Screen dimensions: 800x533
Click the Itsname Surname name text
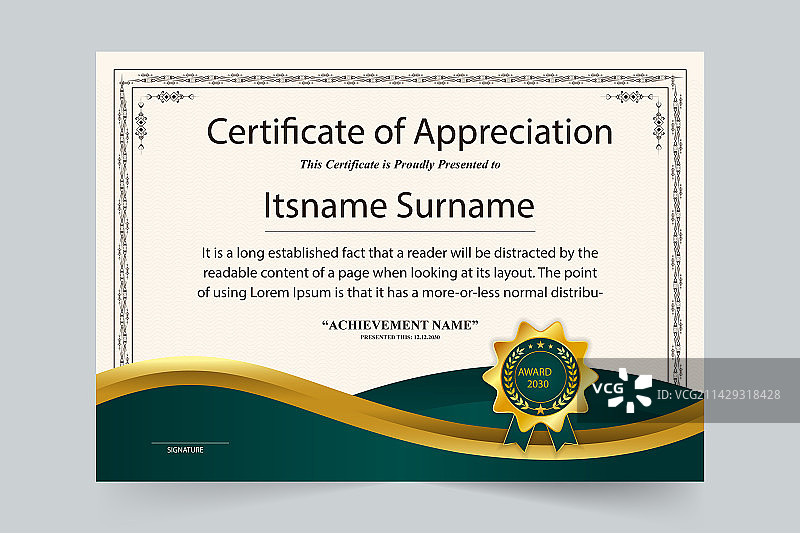pos(399,206)
